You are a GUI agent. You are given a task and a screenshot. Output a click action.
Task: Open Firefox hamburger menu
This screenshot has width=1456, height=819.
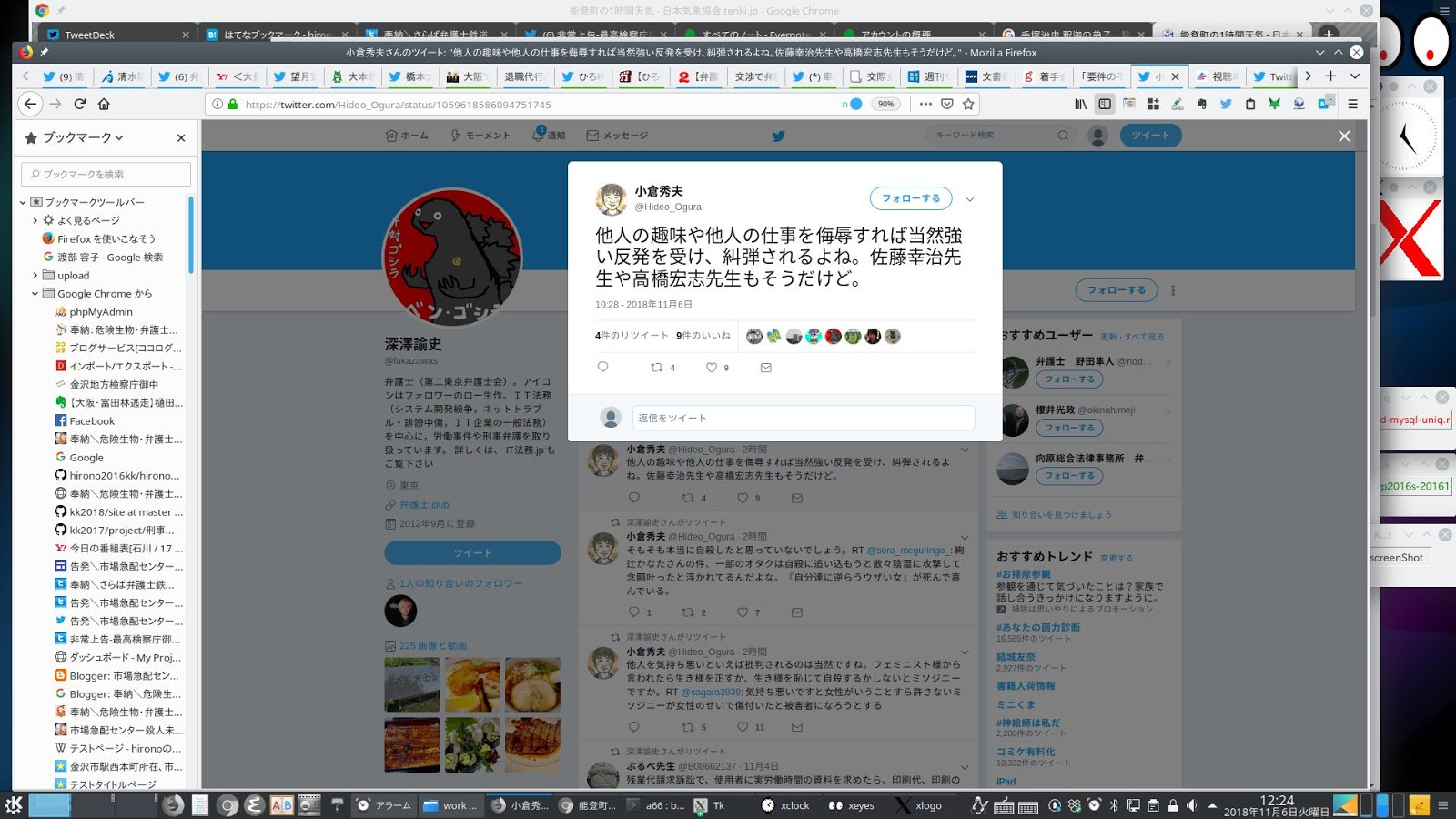[1353, 104]
